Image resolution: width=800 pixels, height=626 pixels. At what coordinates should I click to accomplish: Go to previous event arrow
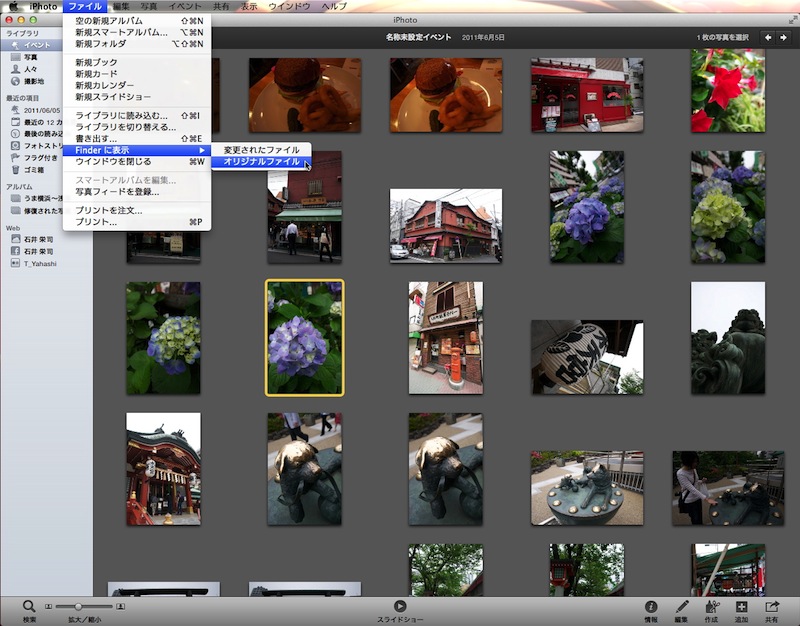click(x=768, y=37)
